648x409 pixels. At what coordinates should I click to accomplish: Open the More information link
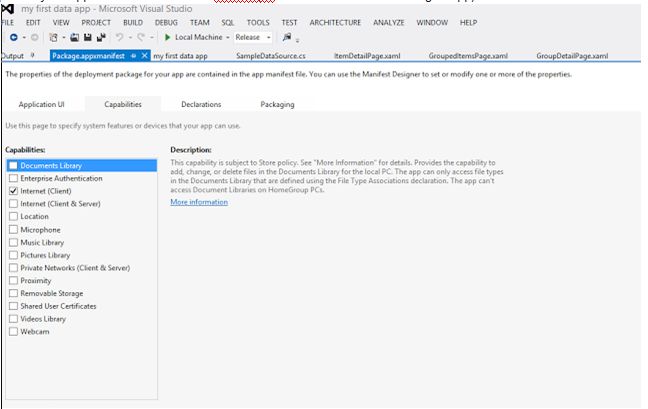tap(199, 202)
